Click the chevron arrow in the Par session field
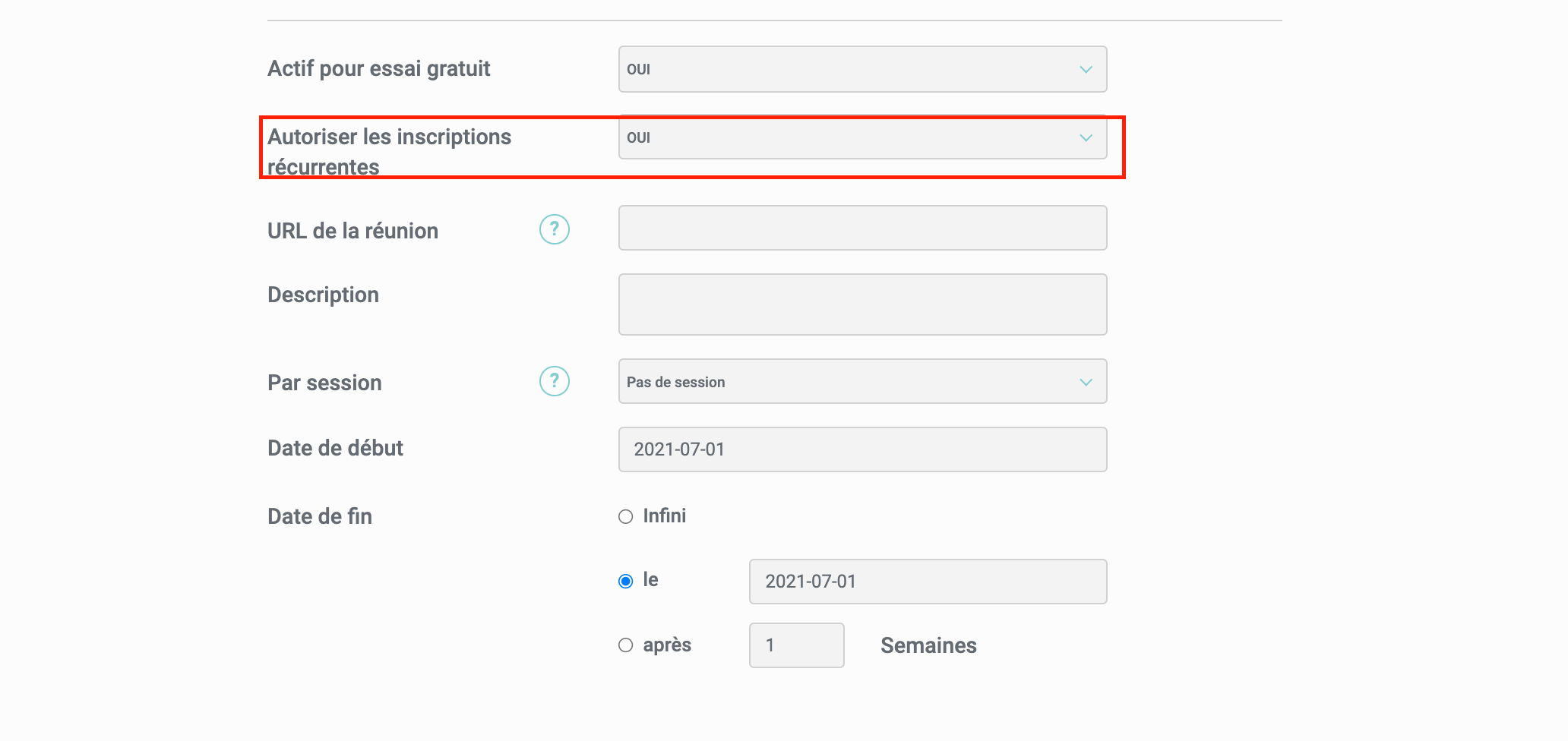Screen dimensions: 1568x741 coord(1086,382)
